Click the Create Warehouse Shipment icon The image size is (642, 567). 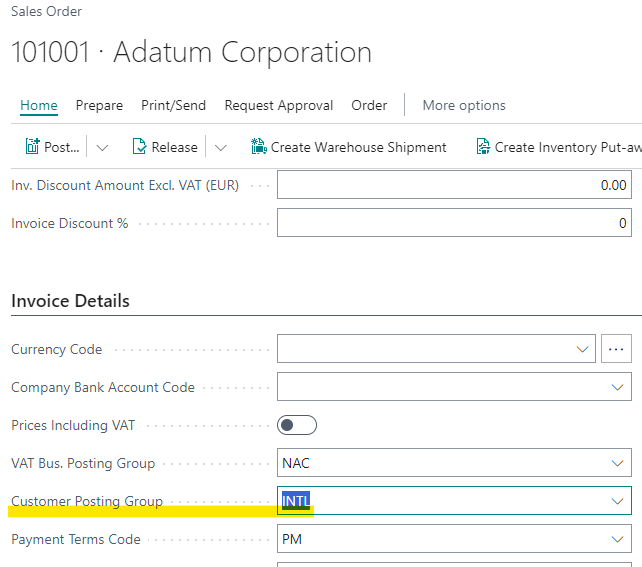point(259,147)
